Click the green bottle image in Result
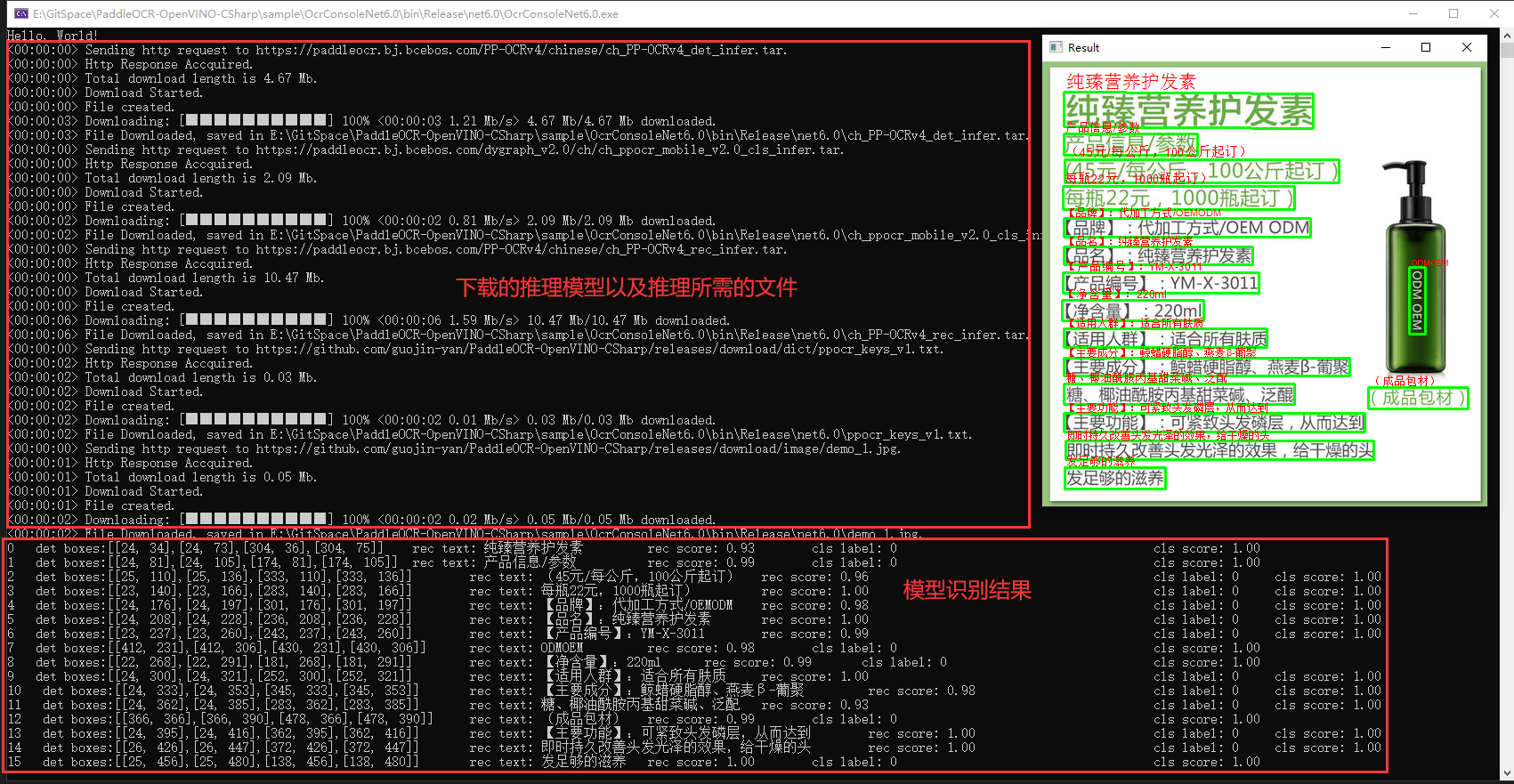The height and width of the screenshot is (784, 1514). coord(1415,267)
